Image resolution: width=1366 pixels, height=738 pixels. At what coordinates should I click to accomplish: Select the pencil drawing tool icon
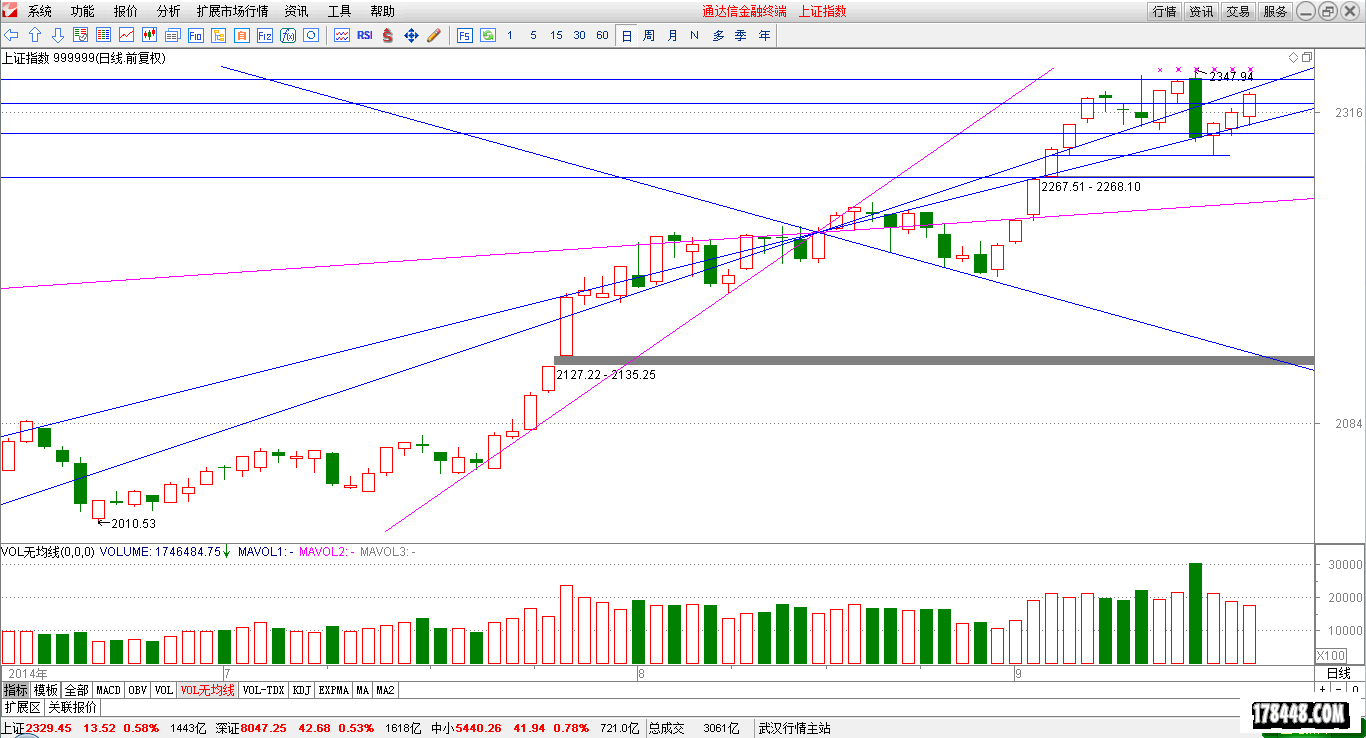pos(433,35)
